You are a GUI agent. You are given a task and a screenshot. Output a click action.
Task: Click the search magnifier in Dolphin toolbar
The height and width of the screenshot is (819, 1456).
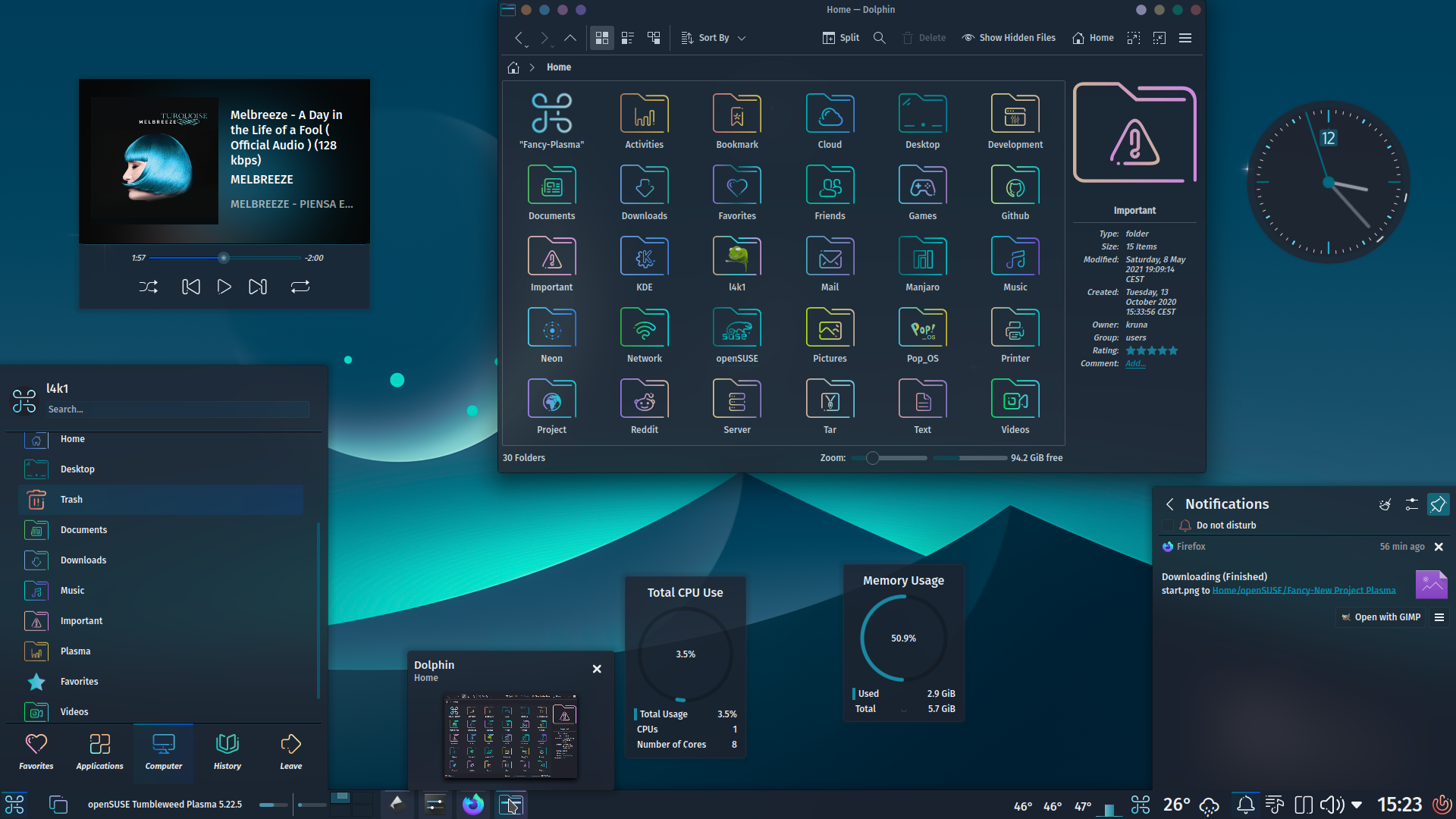879,38
